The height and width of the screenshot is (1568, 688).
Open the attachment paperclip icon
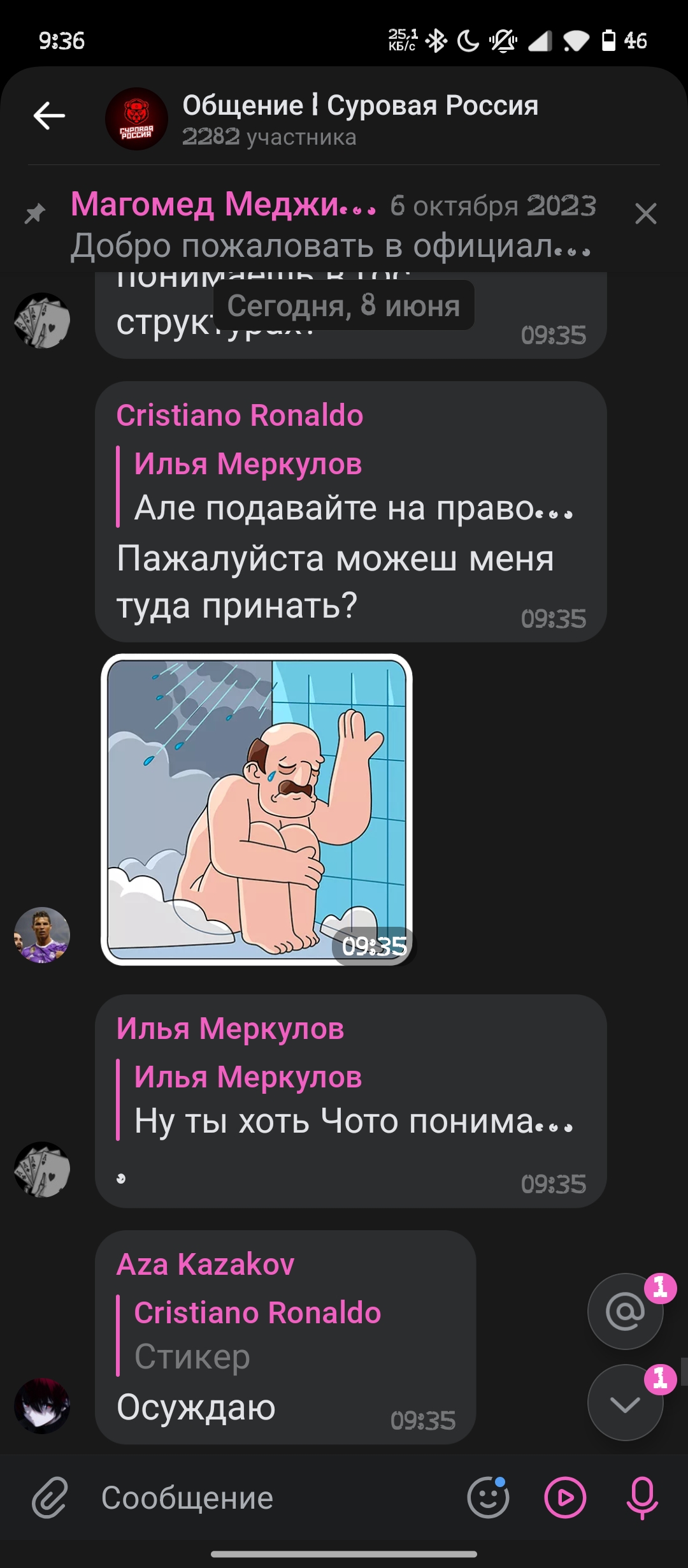pos(50,1497)
